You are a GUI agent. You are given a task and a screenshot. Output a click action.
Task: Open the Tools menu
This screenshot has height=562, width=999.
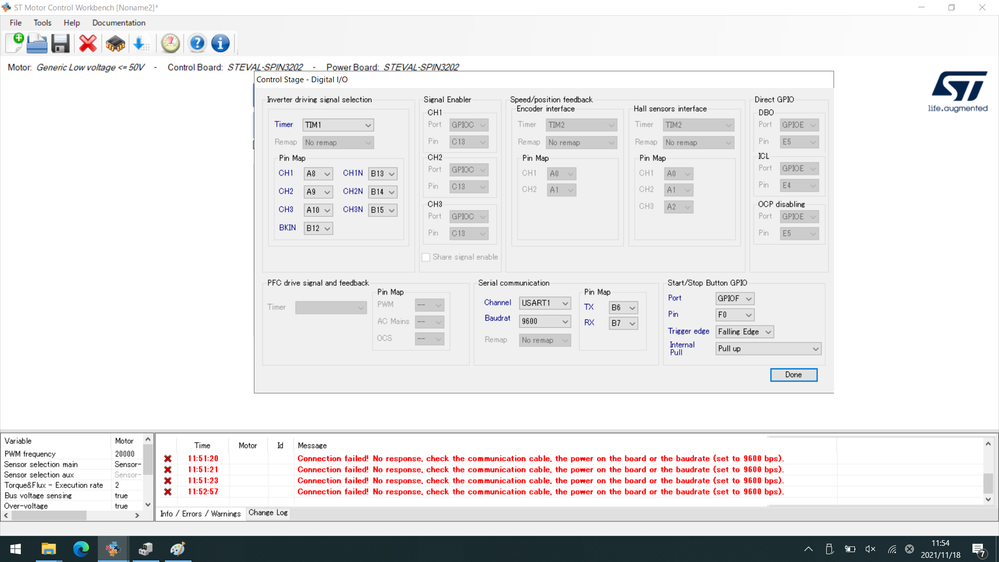tap(42, 23)
